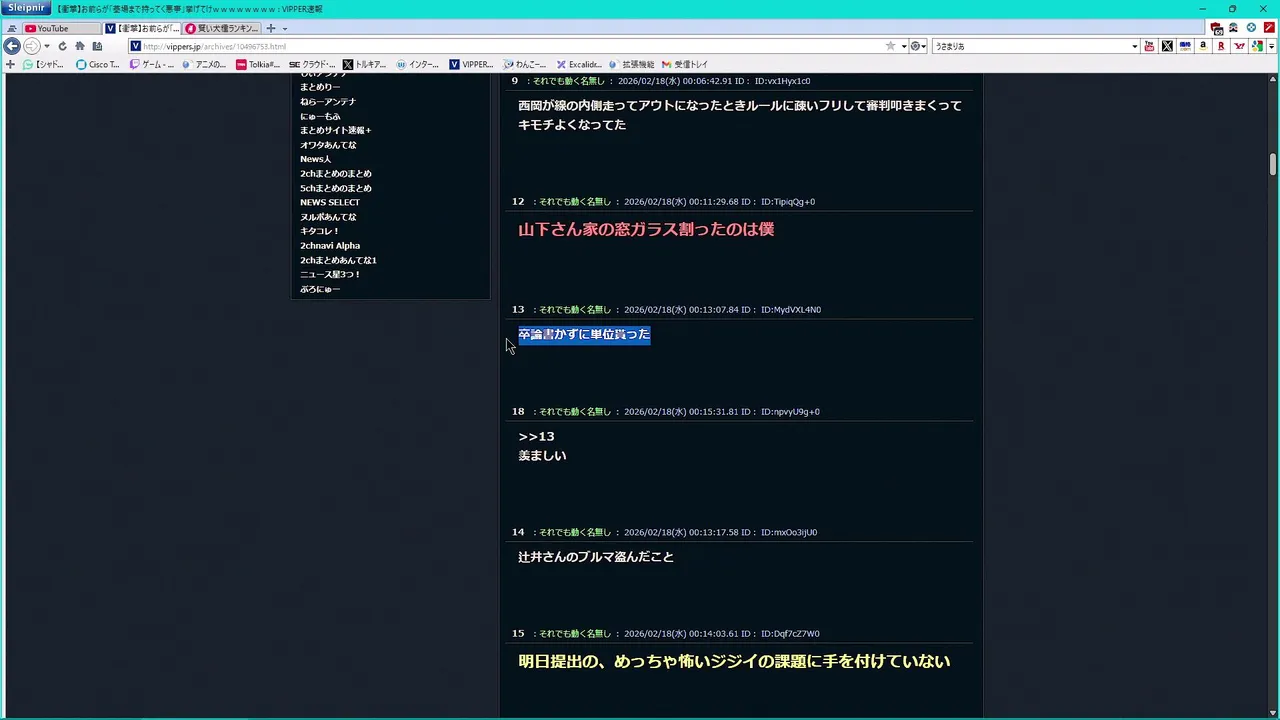Expand the tab list dropdown arrow

click(285, 28)
